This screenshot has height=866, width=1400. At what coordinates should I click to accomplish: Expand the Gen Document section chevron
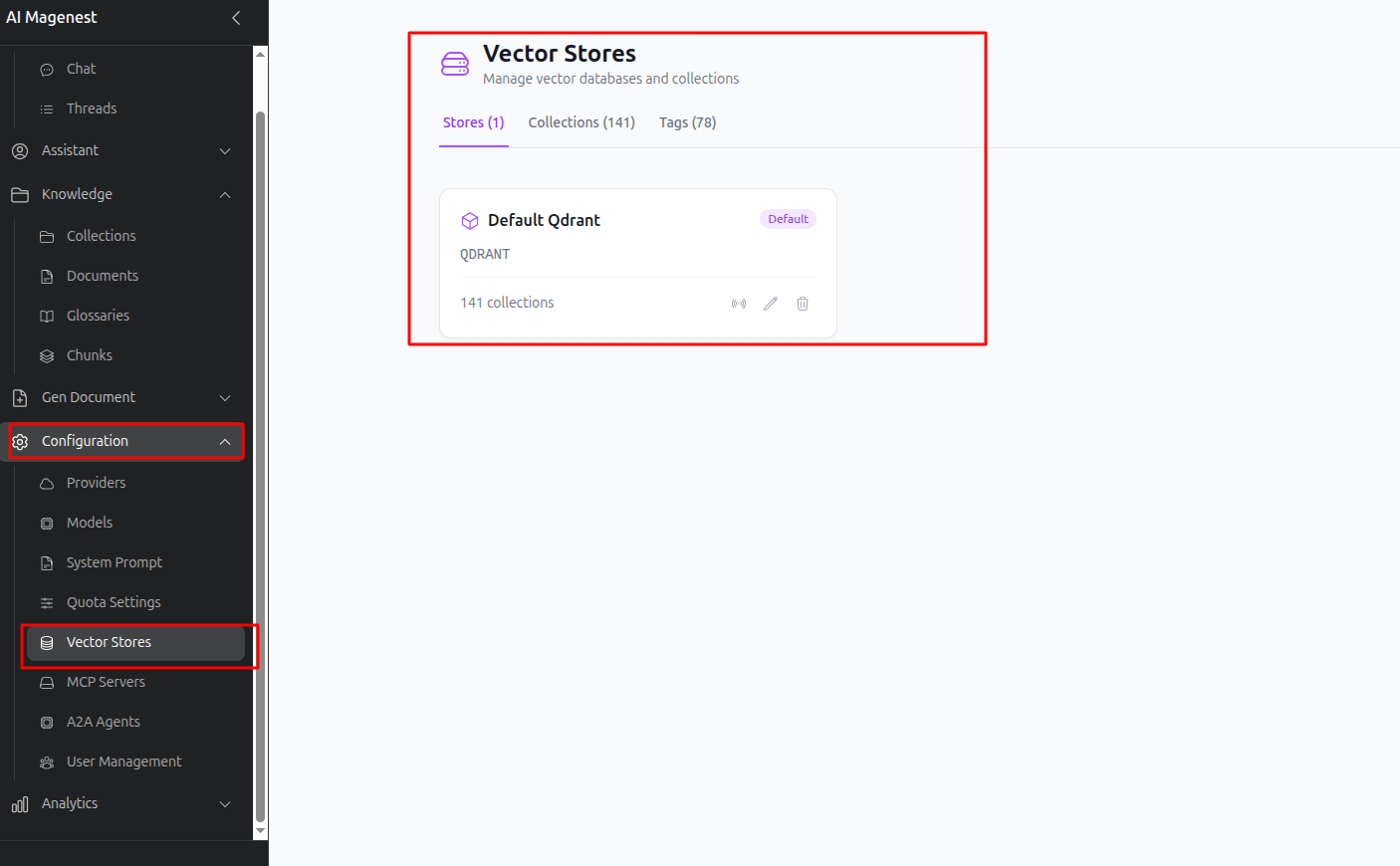click(x=225, y=398)
